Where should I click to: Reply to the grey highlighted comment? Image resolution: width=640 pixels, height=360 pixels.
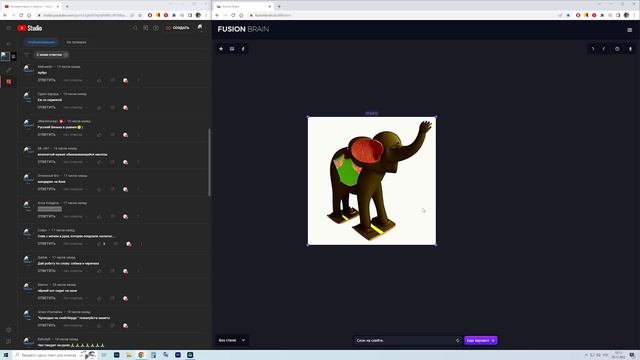click(x=47, y=216)
